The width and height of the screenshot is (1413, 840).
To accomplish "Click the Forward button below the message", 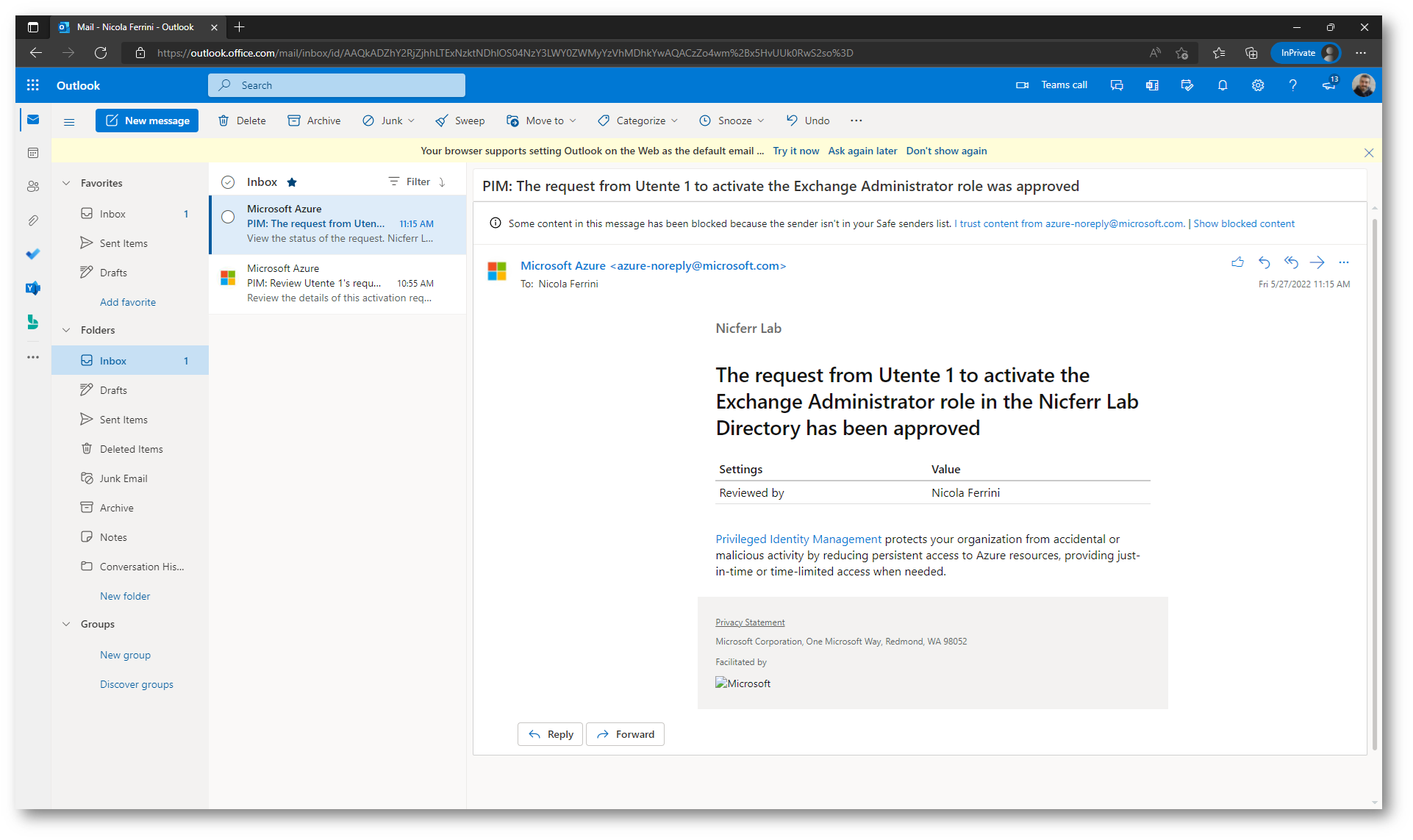I will coord(626,734).
